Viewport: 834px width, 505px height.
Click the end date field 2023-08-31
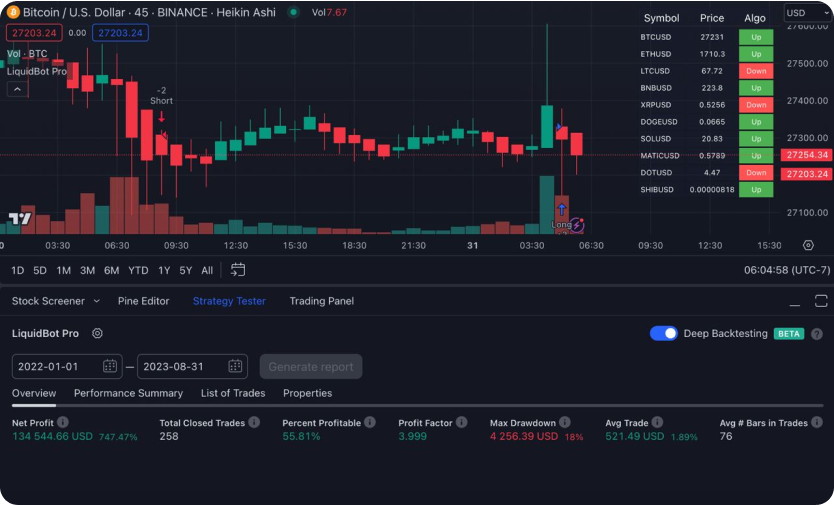point(193,367)
